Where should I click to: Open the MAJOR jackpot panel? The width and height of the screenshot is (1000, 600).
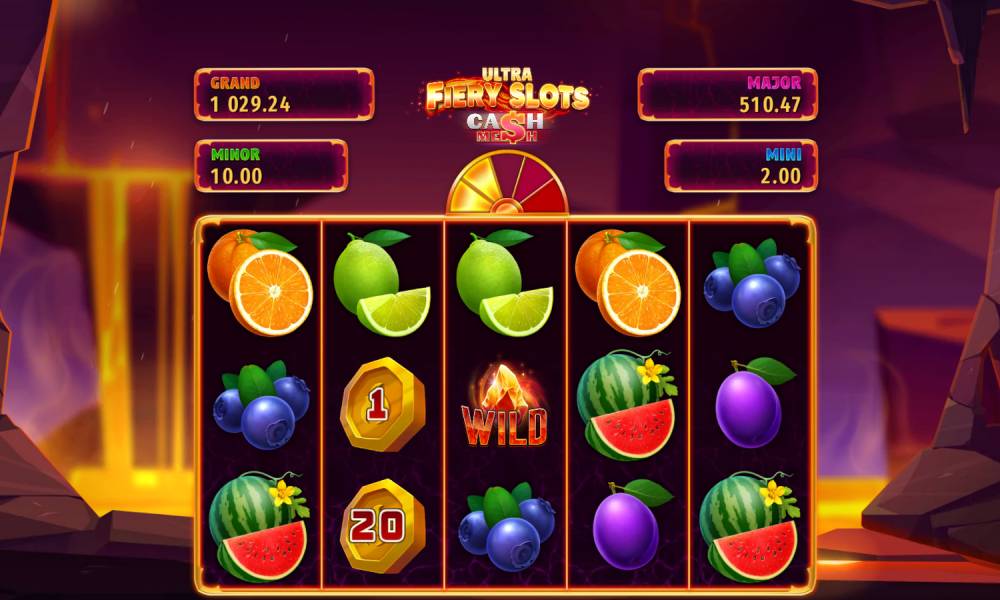point(727,94)
